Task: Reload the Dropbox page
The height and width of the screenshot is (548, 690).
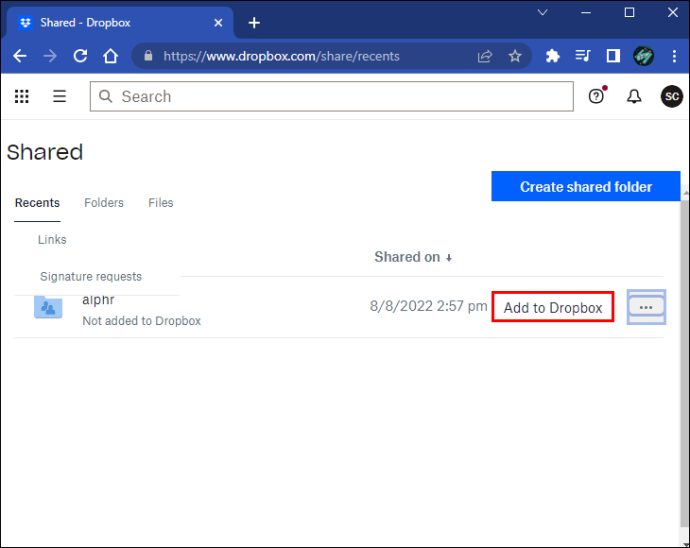Action: tap(80, 56)
